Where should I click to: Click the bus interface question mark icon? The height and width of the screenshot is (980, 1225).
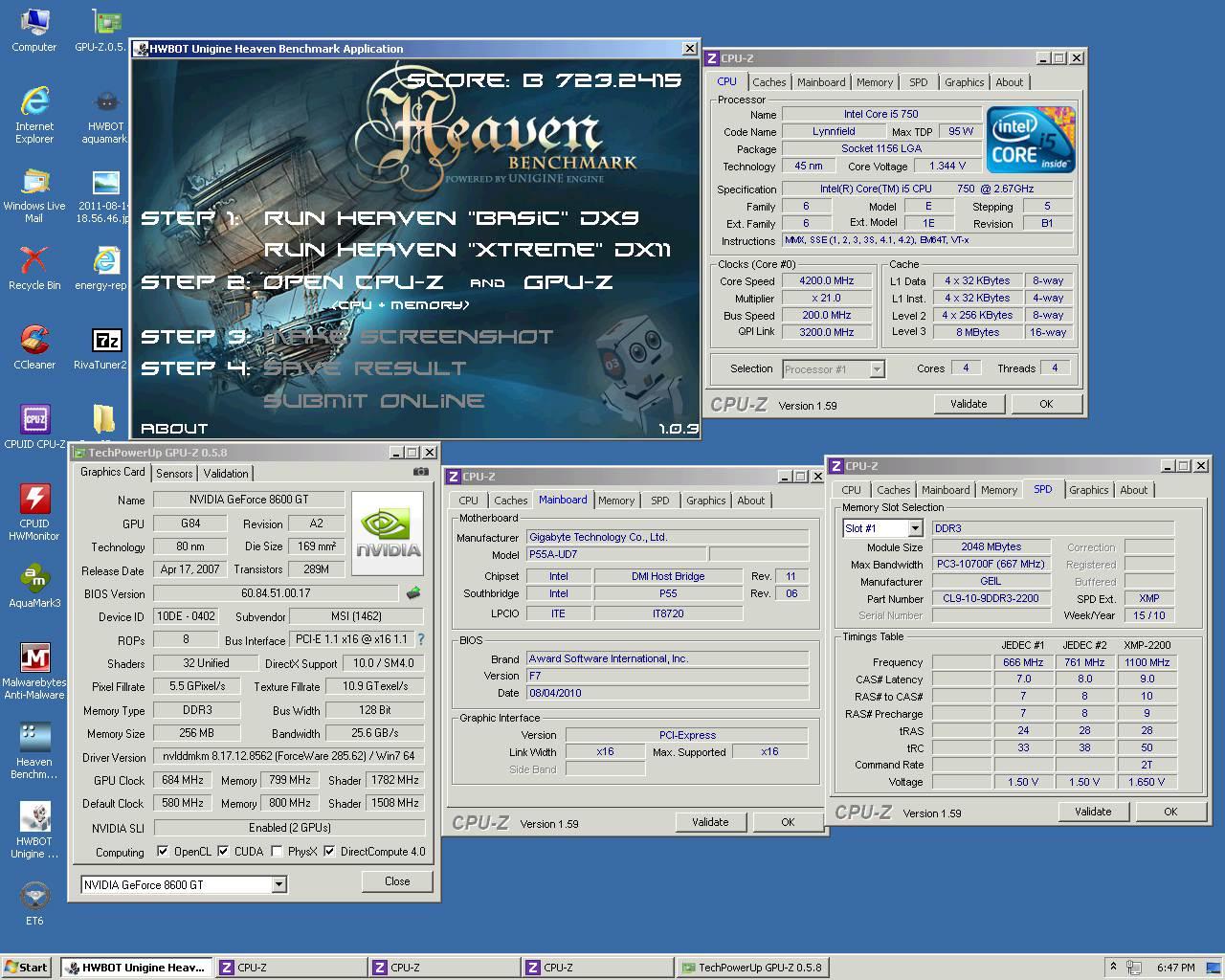(420, 639)
